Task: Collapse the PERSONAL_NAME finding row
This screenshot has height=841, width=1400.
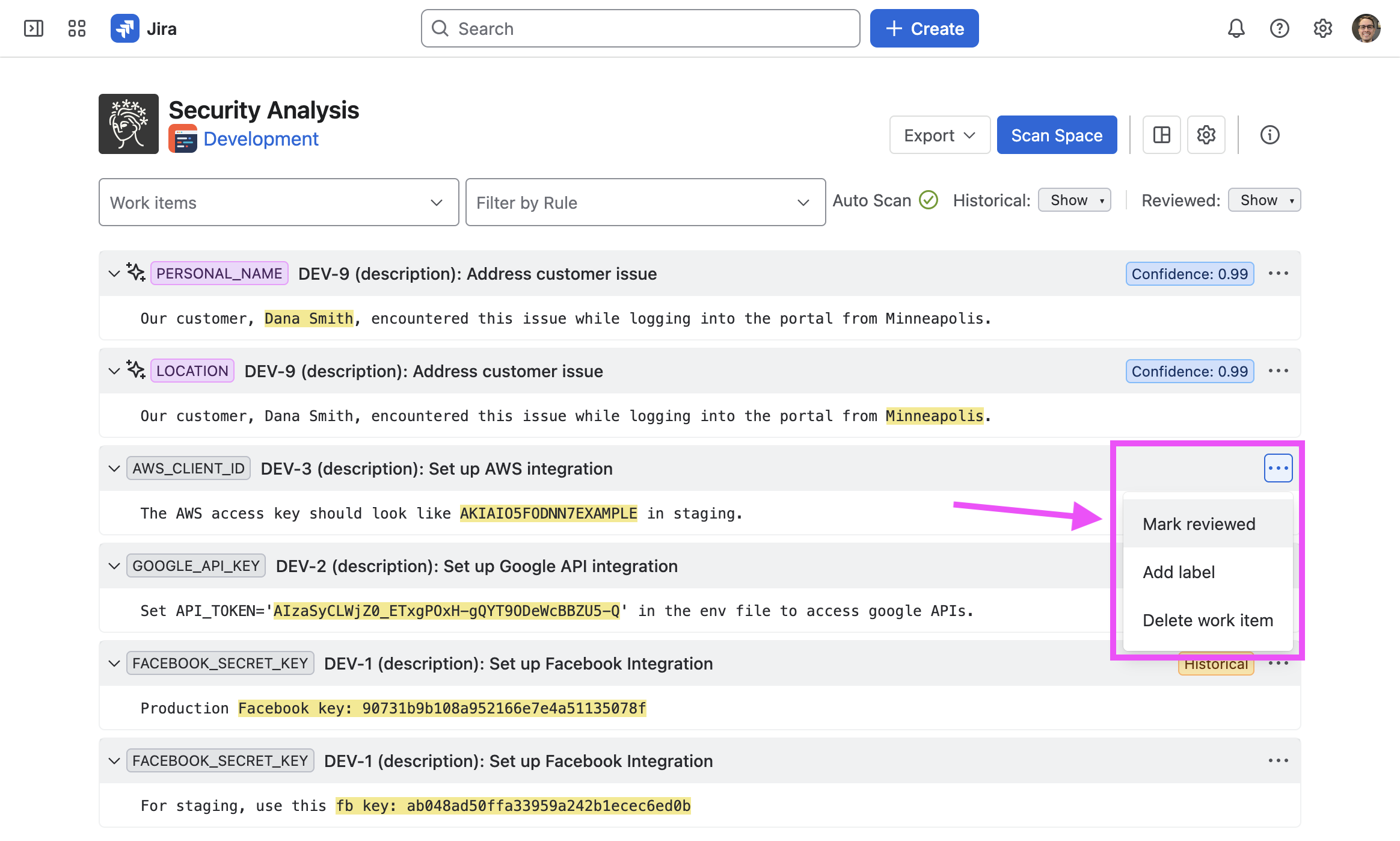Action: 114,274
